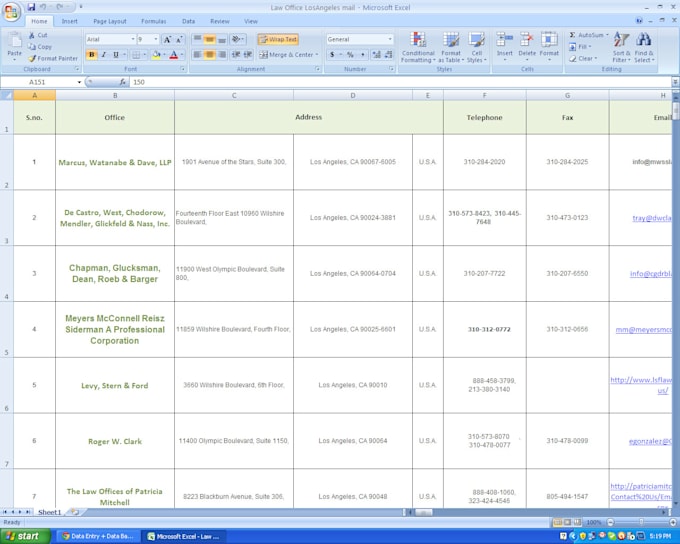Switch to the View tab
680x544 pixels.
tap(251, 21)
